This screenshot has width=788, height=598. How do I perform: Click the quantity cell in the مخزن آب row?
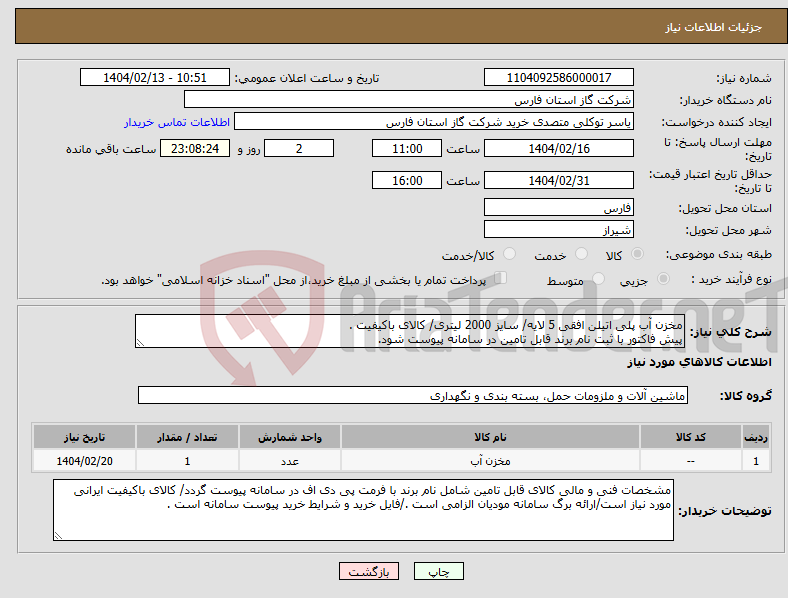click(187, 461)
